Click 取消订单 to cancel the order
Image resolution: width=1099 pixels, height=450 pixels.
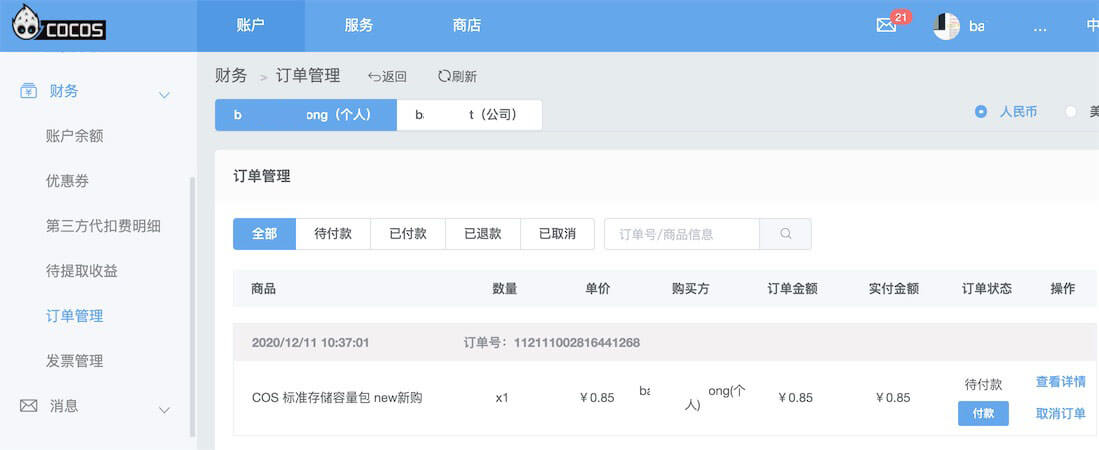pyautogui.click(x=1060, y=414)
